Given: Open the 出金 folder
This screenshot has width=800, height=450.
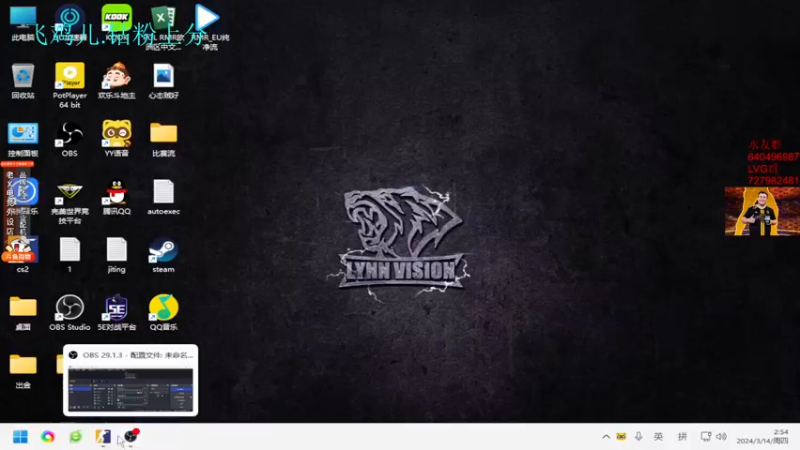Looking at the screenshot, I should point(23,370).
